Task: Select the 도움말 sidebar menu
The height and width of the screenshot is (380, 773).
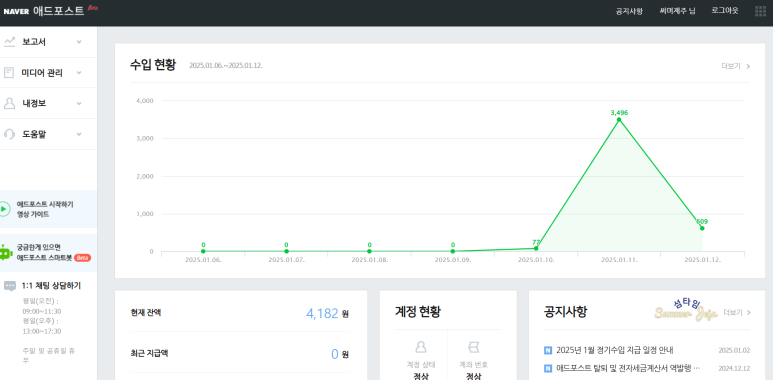Action: 48,134
